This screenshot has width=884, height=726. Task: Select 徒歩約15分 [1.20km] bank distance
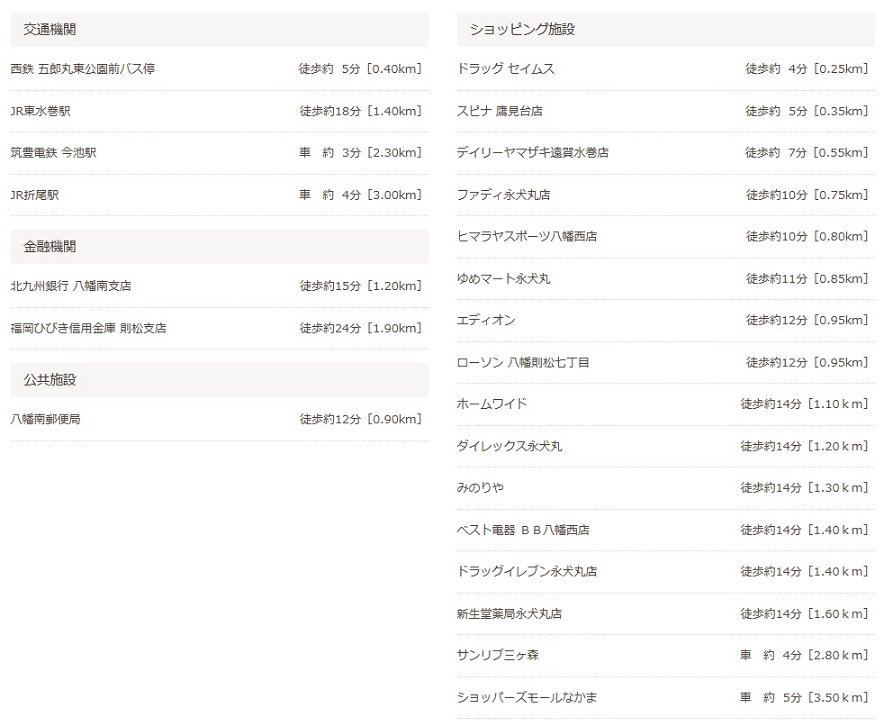[x=360, y=286]
